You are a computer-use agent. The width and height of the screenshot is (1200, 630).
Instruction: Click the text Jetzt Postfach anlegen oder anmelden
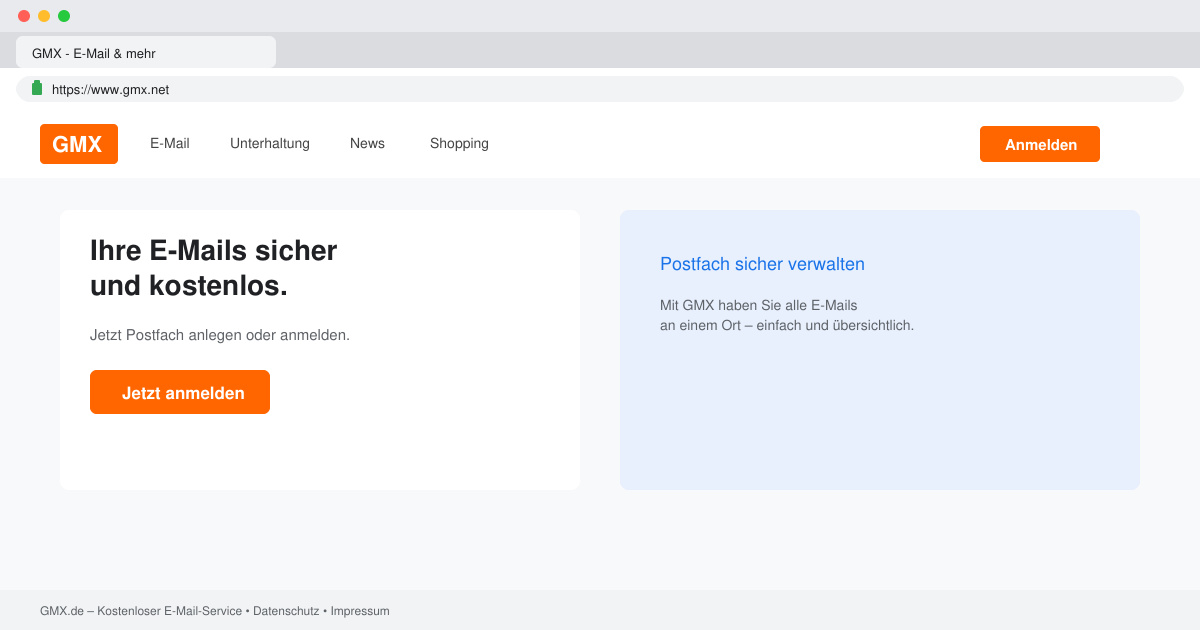[220, 335]
